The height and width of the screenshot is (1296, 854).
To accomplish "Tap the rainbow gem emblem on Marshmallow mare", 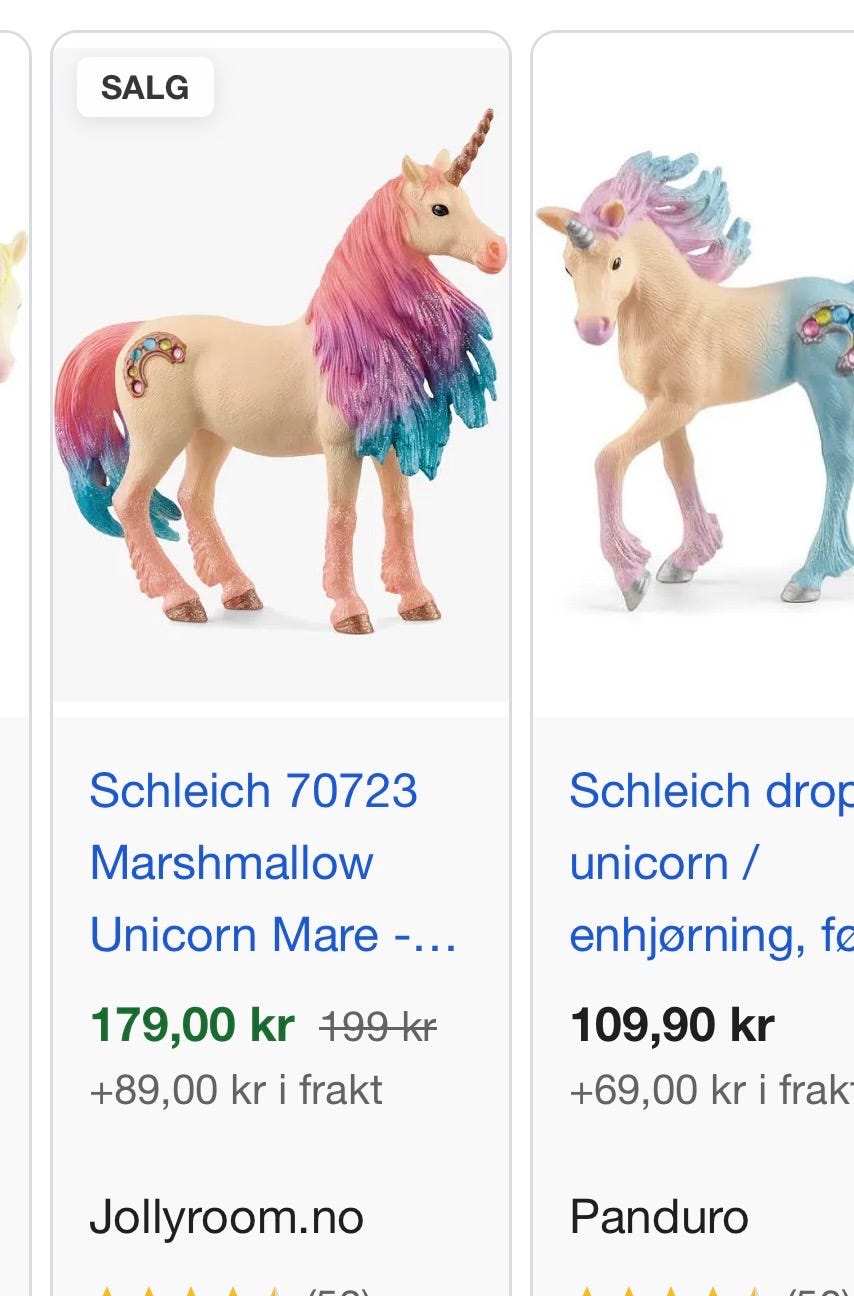I will point(154,363).
